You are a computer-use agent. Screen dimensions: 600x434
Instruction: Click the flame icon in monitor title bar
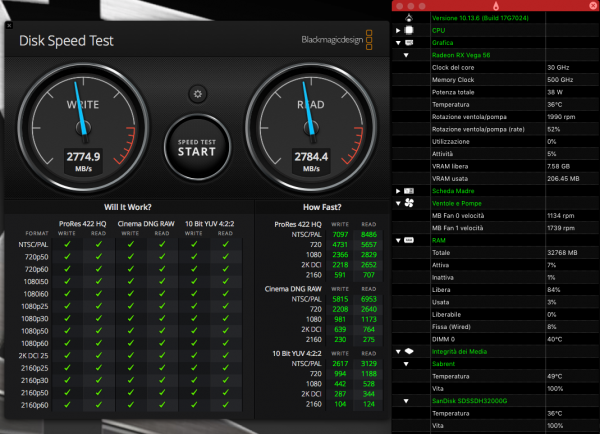[494, 6]
